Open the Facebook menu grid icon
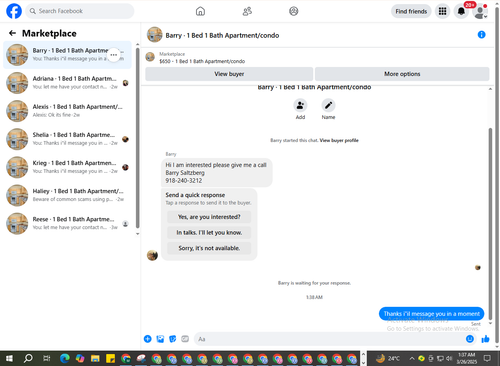 pyautogui.click(x=442, y=11)
